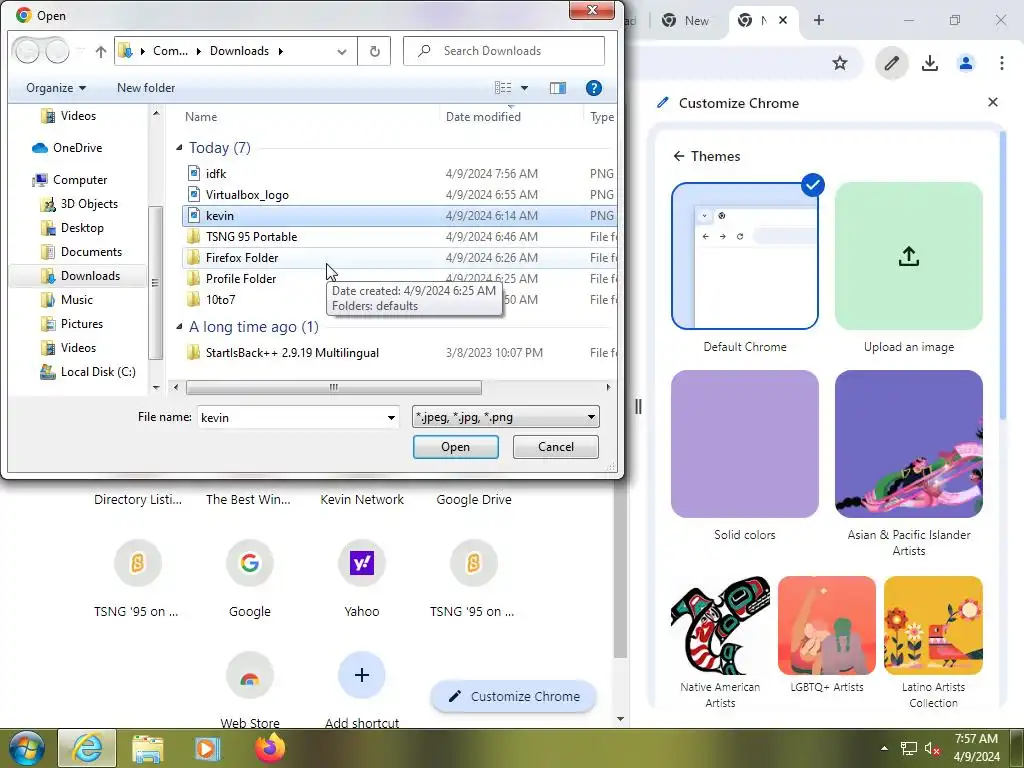Expand the File name dropdown arrow
The width and height of the screenshot is (1024, 768).
[391, 417]
